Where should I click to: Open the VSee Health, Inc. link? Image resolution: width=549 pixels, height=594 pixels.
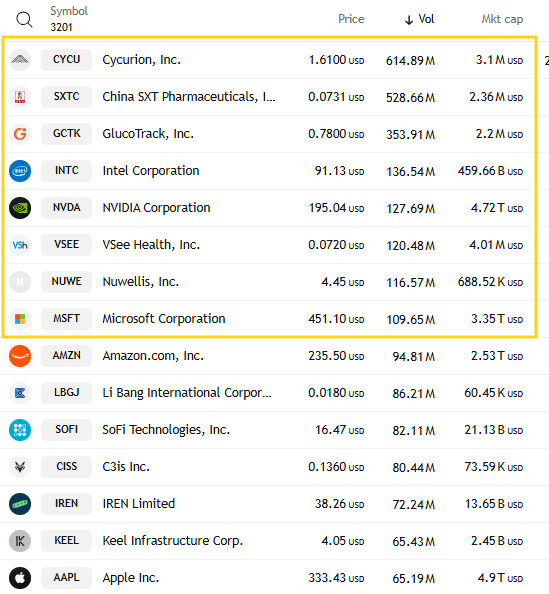coord(151,245)
